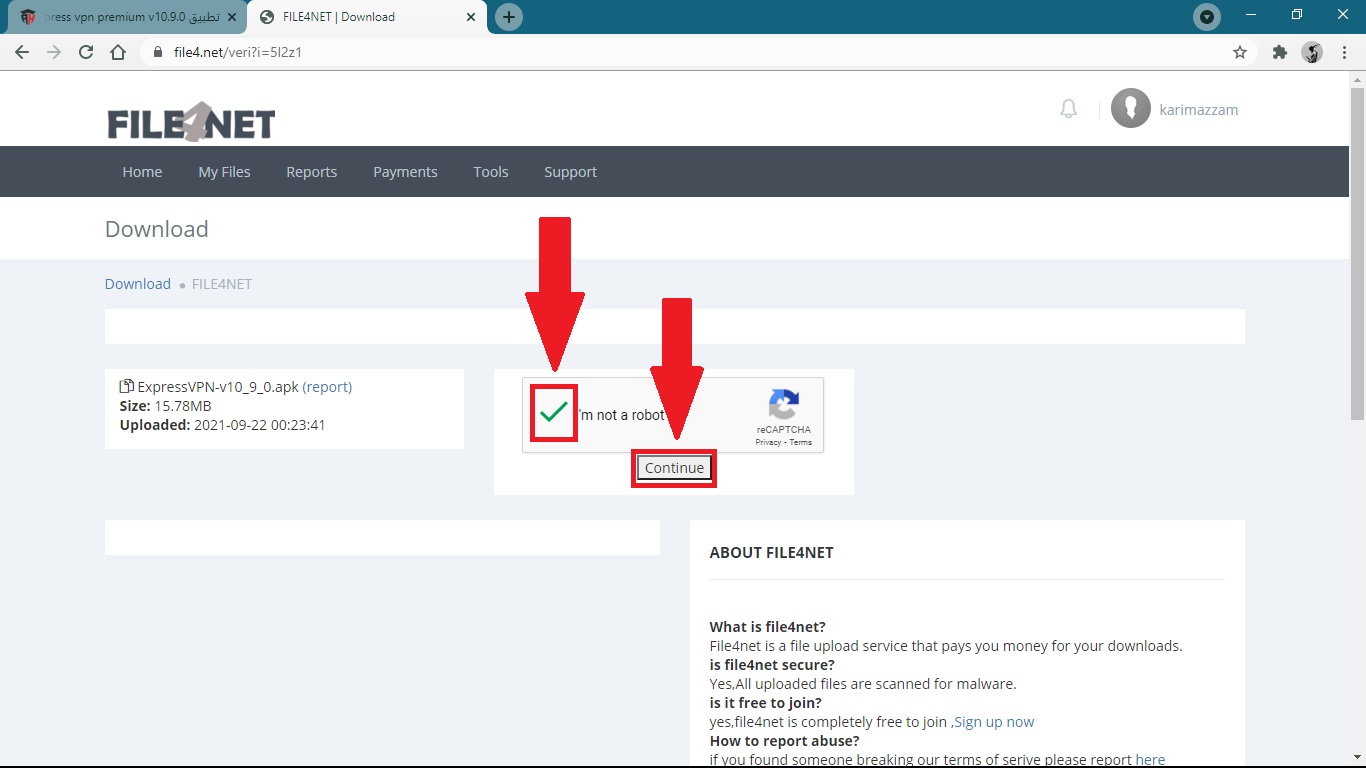Viewport: 1366px width, 768px height.
Task: Click the FILE4NET logo
Action: point(191,122)
